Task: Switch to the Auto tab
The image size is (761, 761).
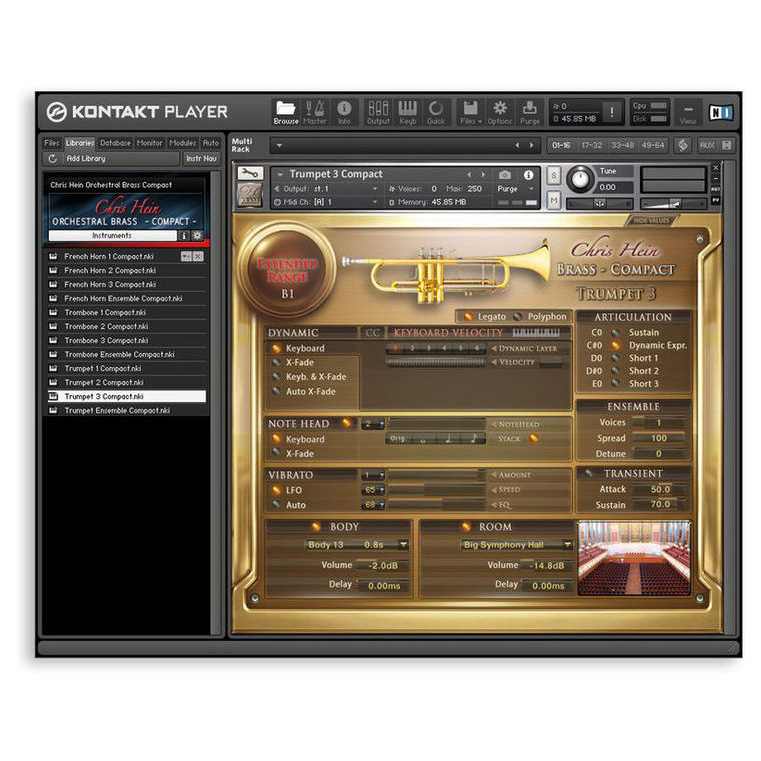Action: point(211,143)
